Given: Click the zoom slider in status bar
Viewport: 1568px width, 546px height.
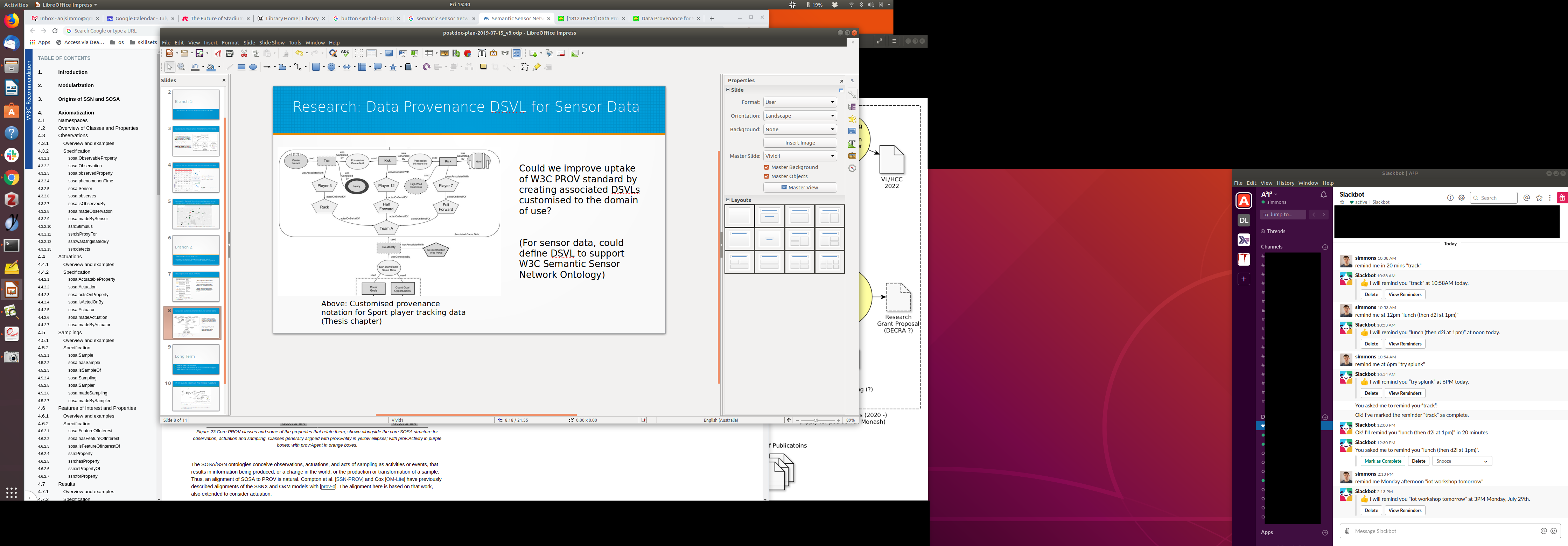Looking at the screenshot, I should (x=815, y=421).
